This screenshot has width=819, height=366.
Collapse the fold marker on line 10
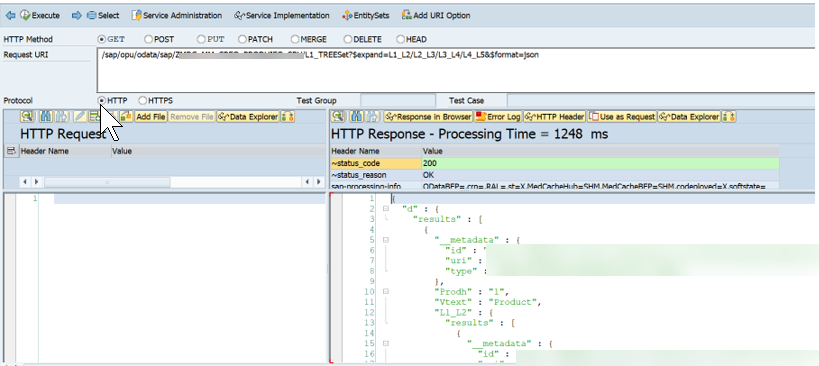tap(385, 291)
